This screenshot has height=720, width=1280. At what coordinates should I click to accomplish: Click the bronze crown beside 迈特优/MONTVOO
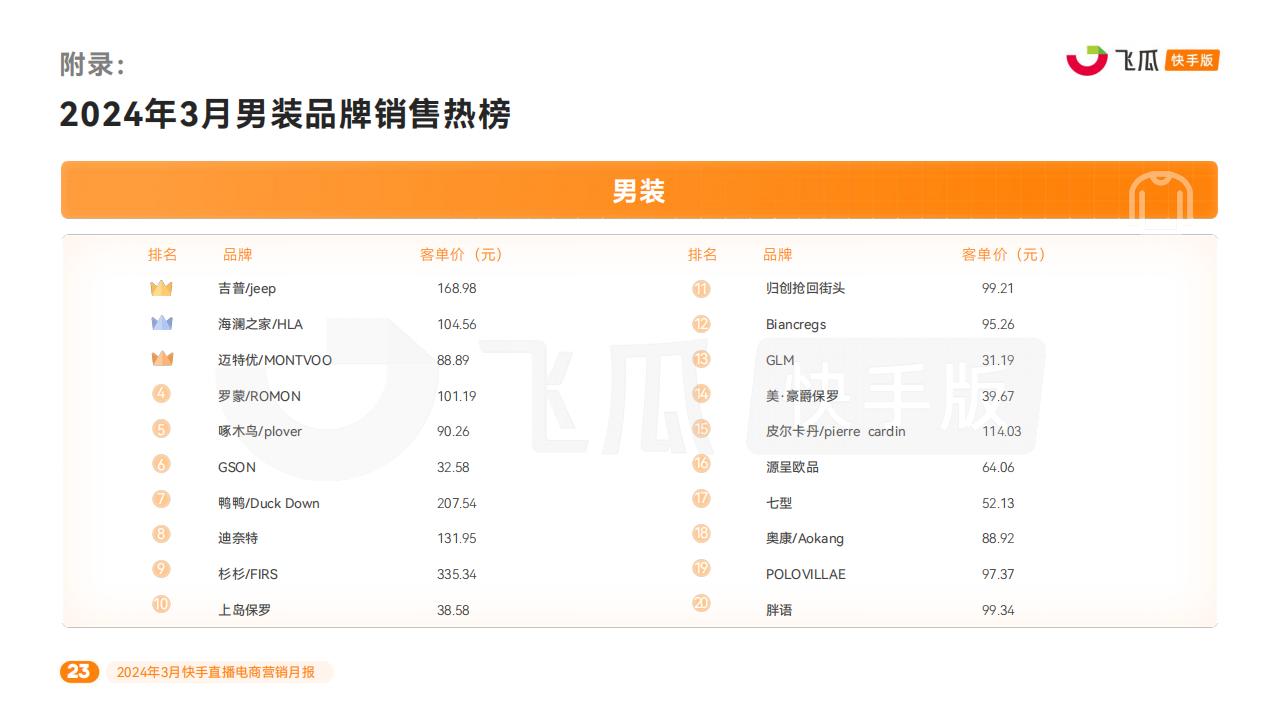point(161,359)
